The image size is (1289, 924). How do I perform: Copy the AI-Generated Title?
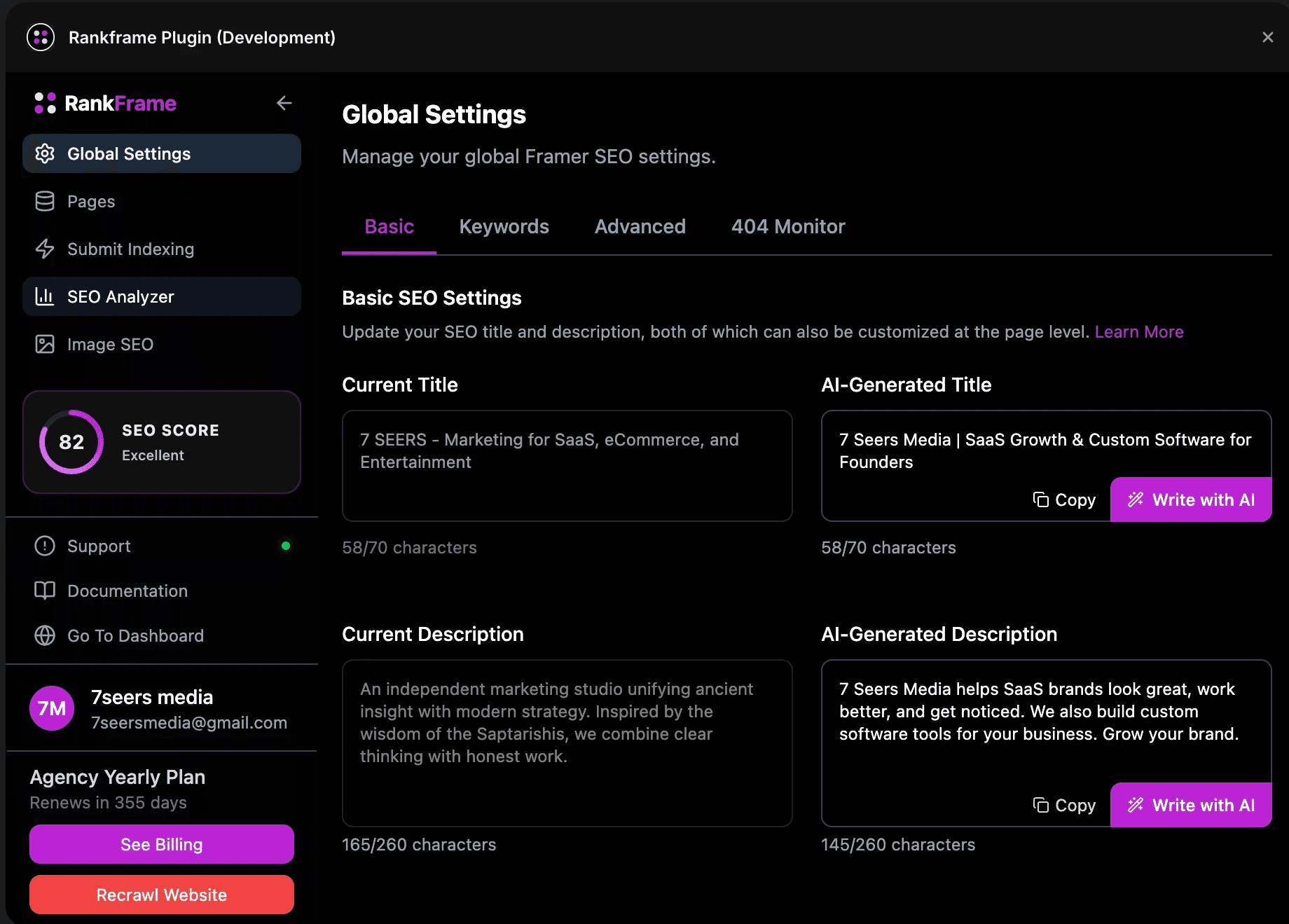1065,499
